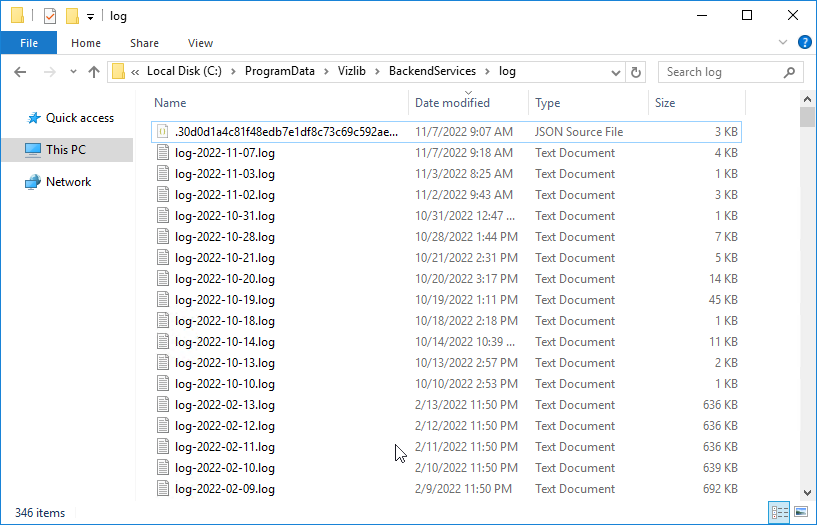
Task: Go up one folder level with Up arrow
Action: pos(94,72)
